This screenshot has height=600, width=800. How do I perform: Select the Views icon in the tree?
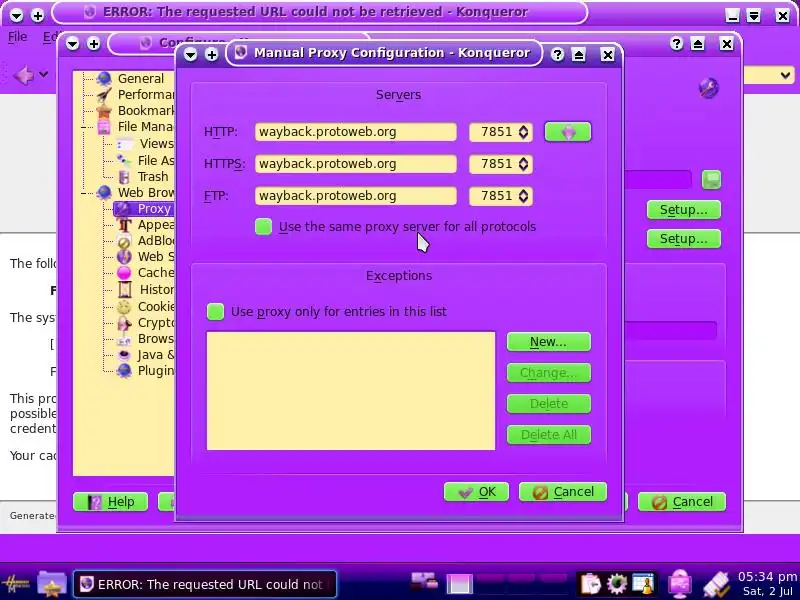click(124, 144)
